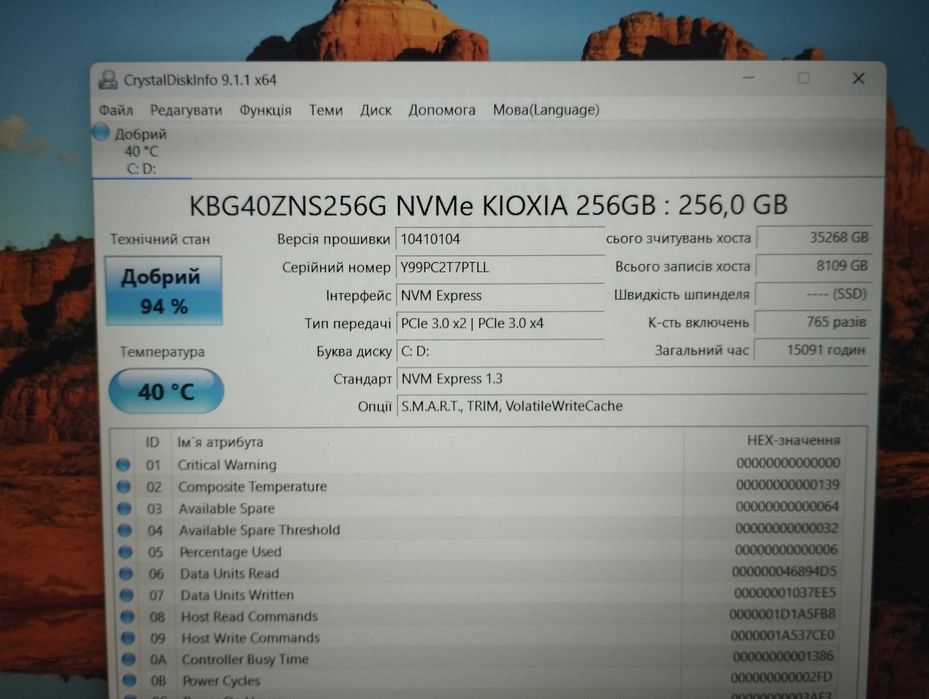929x699 pixels.
Task: Click the 40 °C temperature button
Action: [x=166, y=391]
